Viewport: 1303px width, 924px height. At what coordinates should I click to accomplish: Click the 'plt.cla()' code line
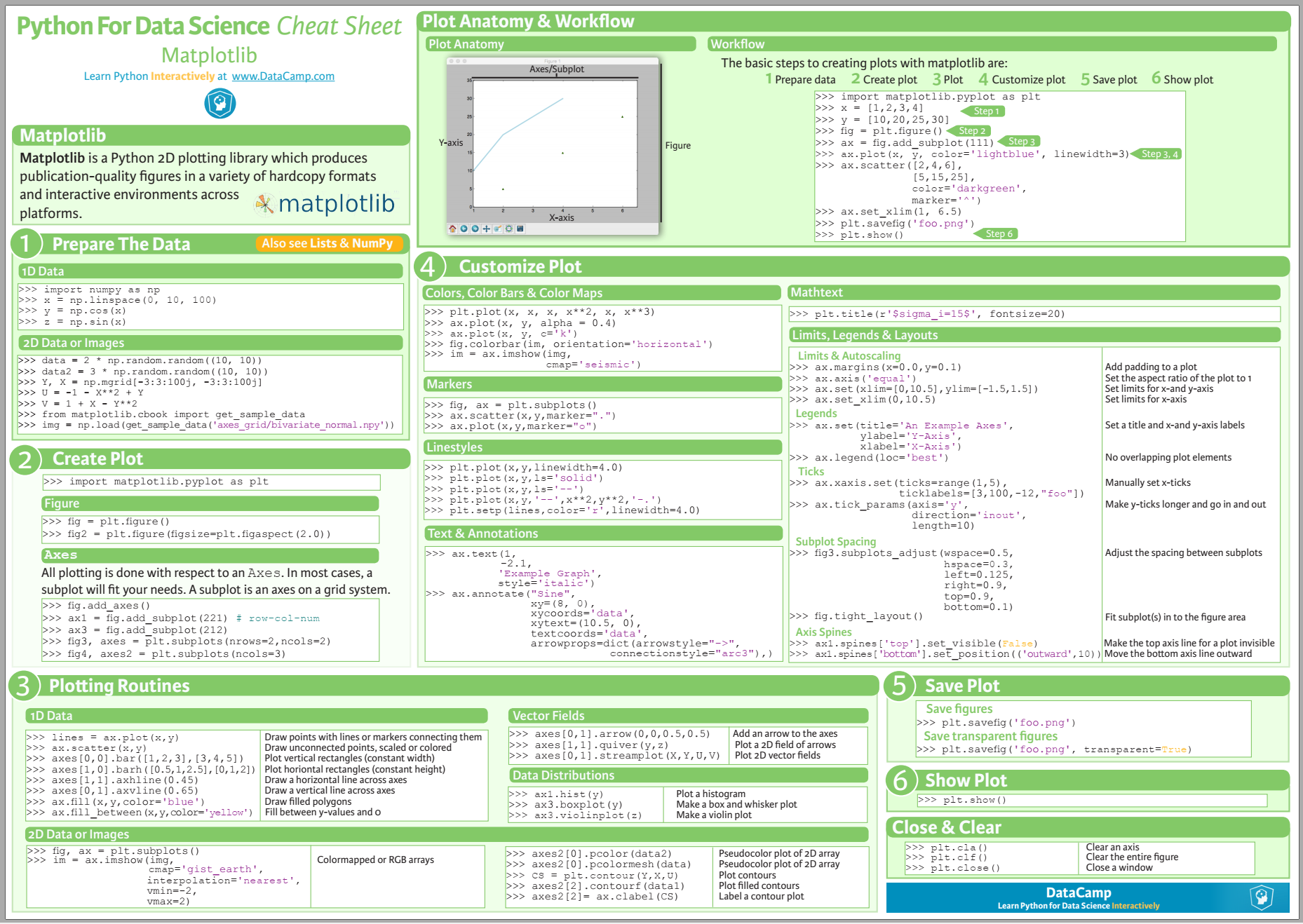946,847
